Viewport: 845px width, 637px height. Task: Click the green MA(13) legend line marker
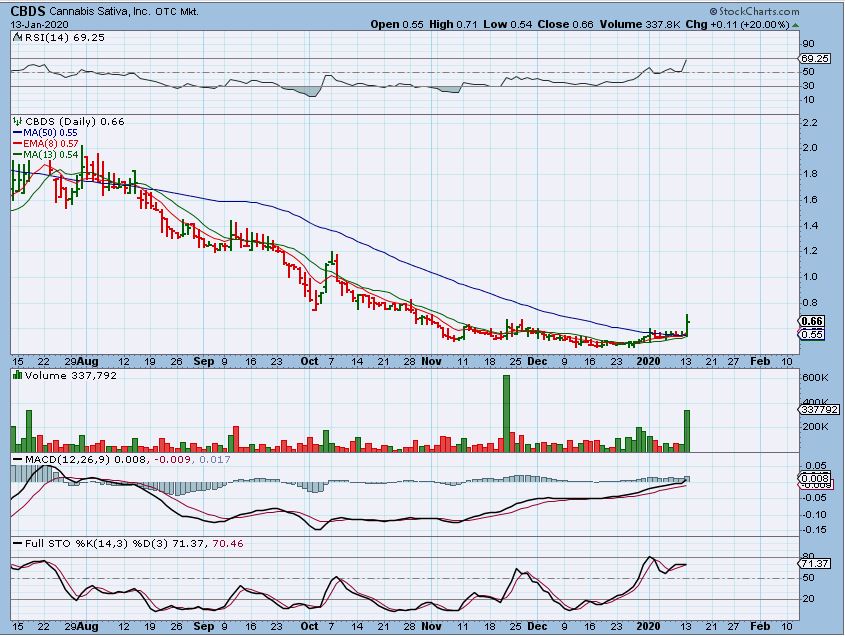pyautogui.click(x=17, y=155)
